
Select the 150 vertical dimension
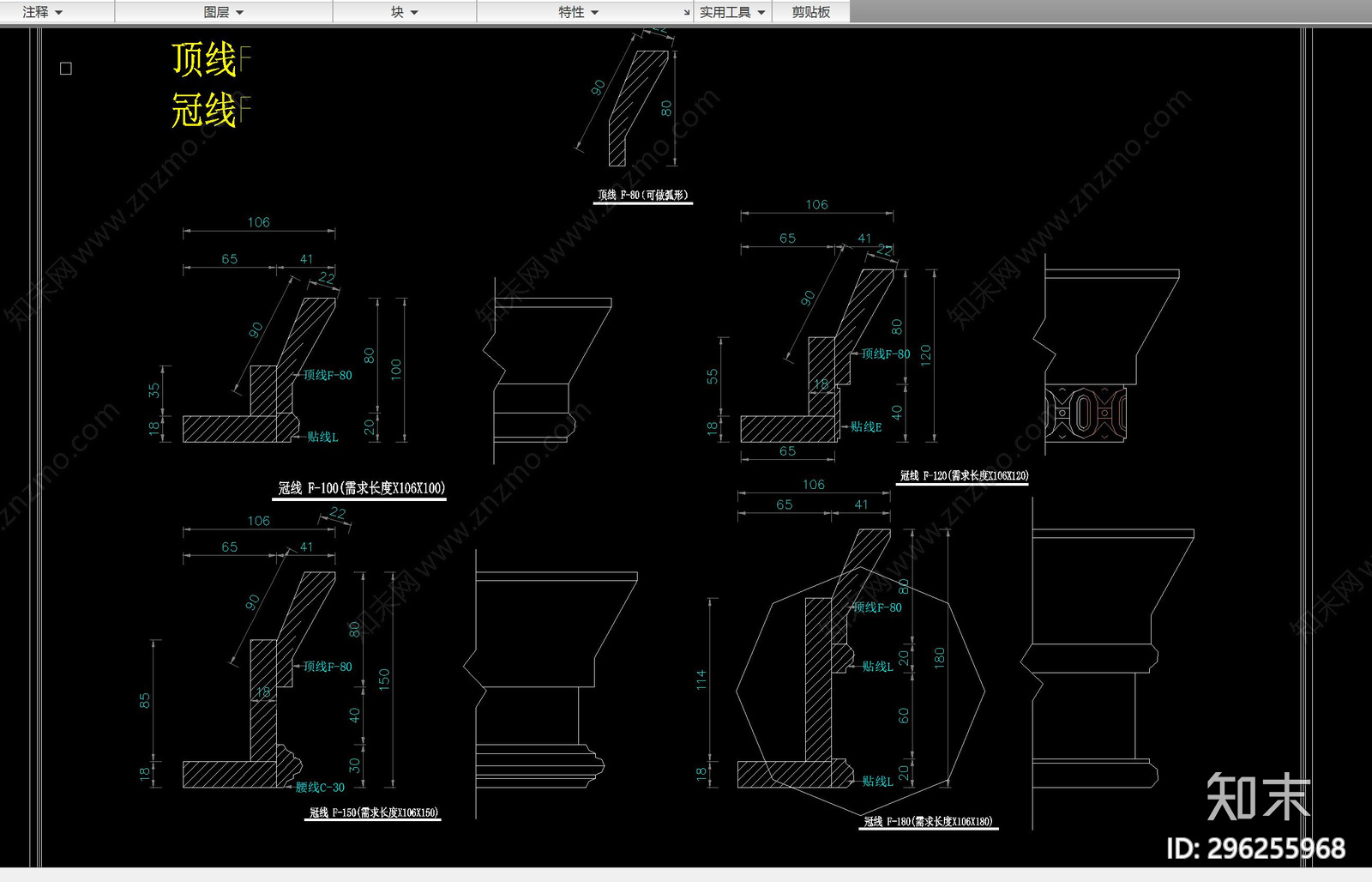tap(383, 680)
